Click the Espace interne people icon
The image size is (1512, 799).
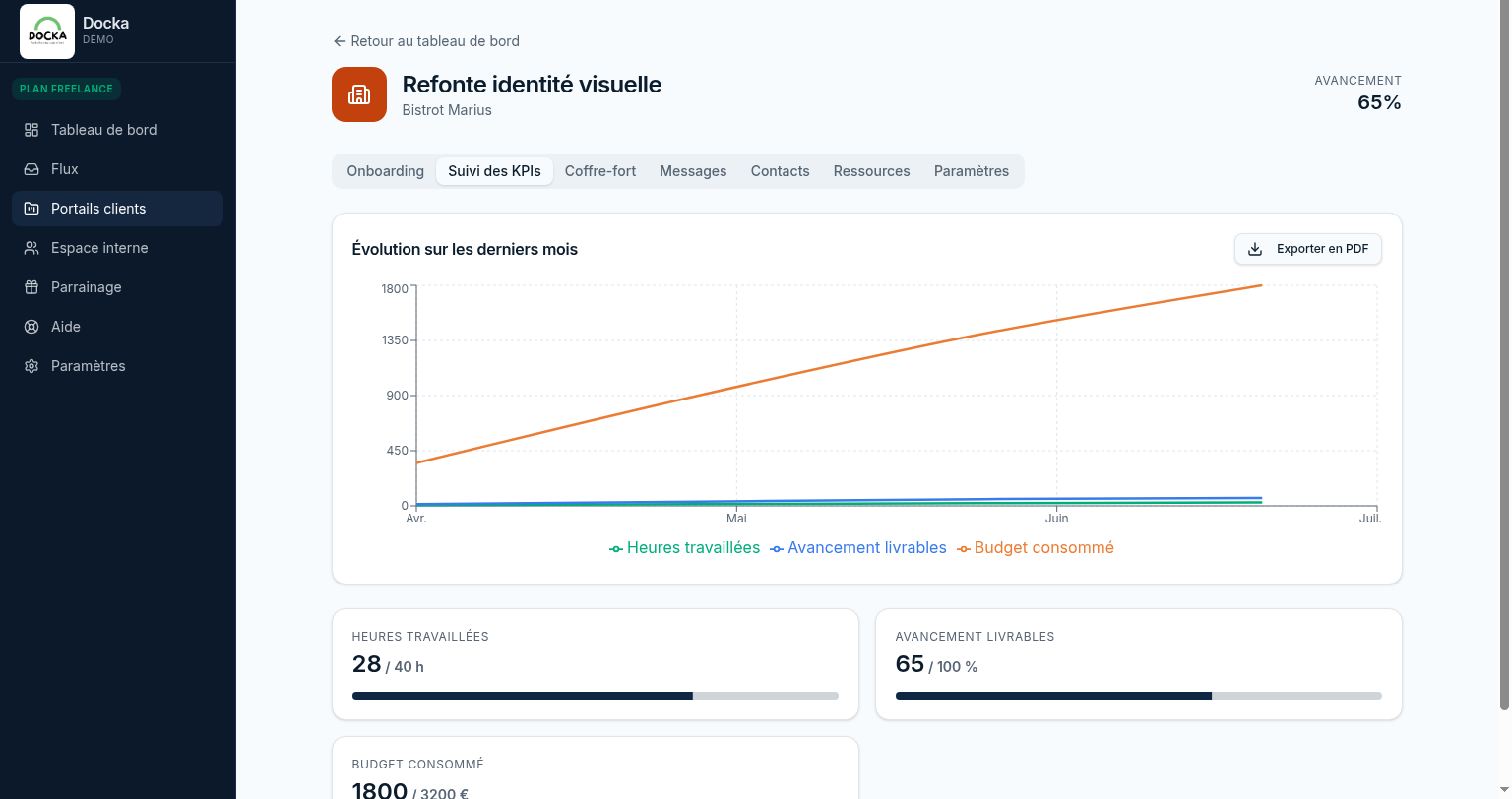point(31,248)
